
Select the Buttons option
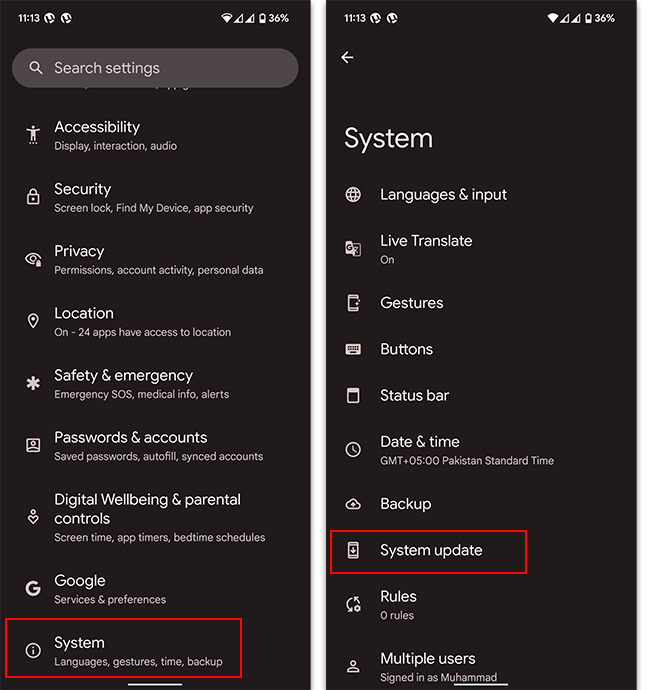click(406, 349)
